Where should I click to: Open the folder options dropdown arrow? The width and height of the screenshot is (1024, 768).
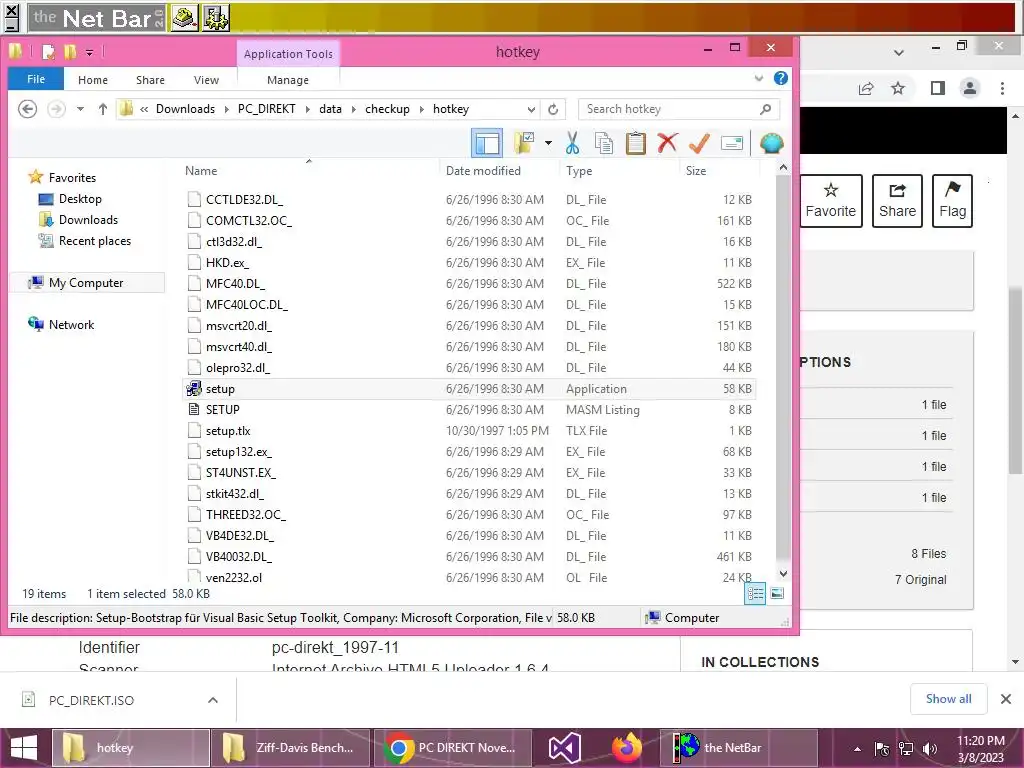(548, 143)
